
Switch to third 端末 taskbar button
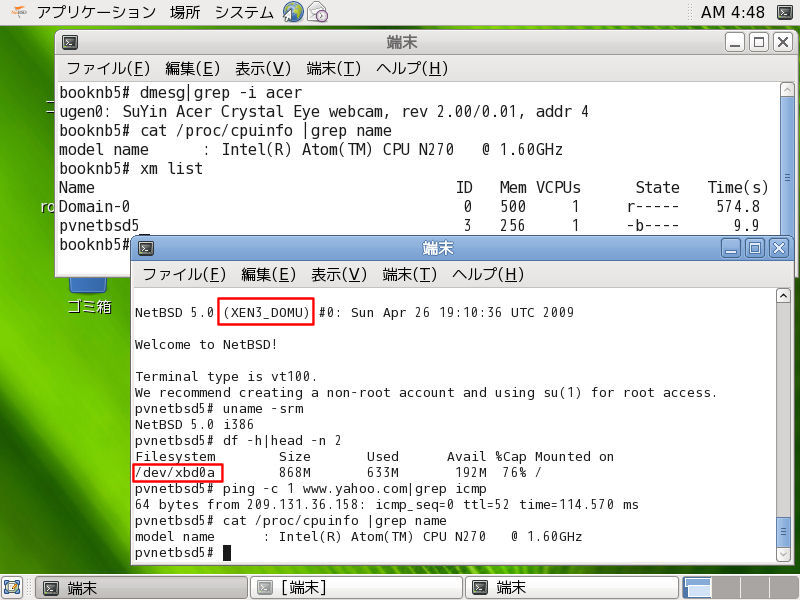point(571,588)
